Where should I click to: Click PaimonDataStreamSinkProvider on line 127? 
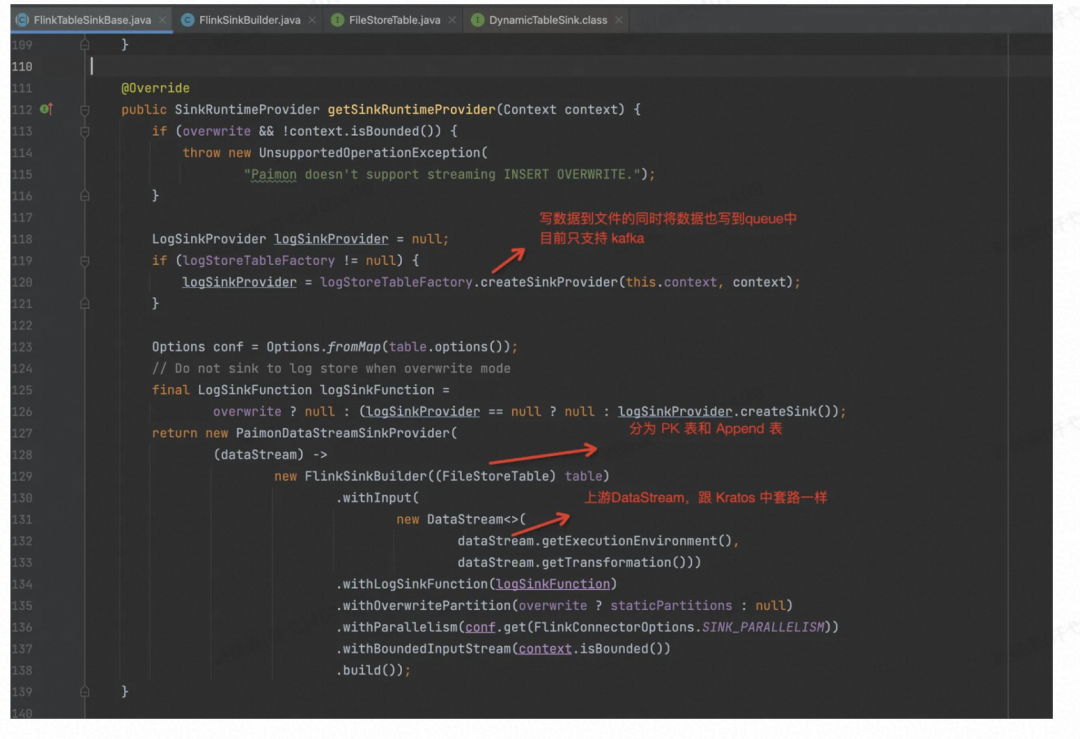coord(342,433)
